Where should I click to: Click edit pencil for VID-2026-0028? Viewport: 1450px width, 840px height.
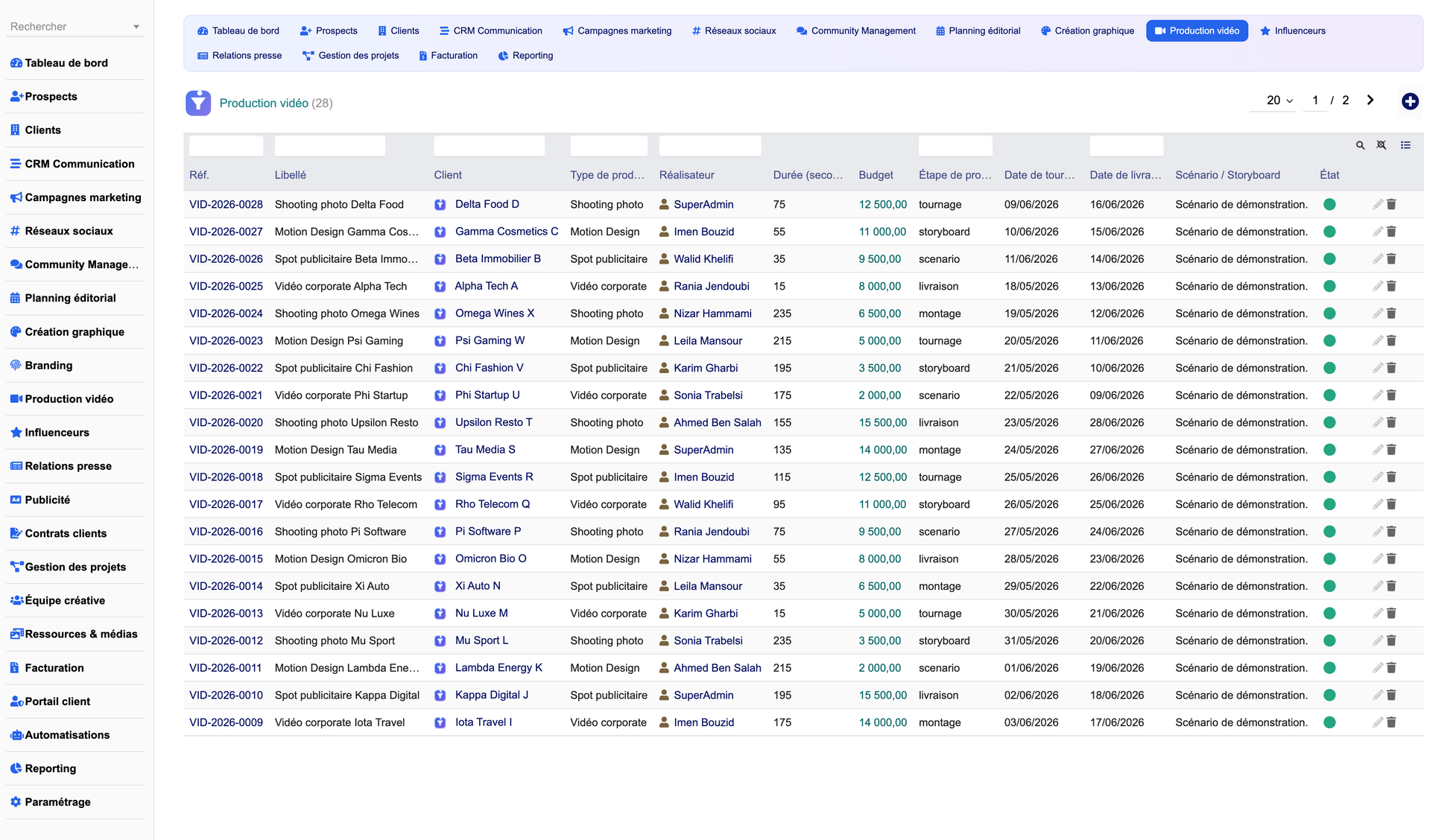(1378, 204)
